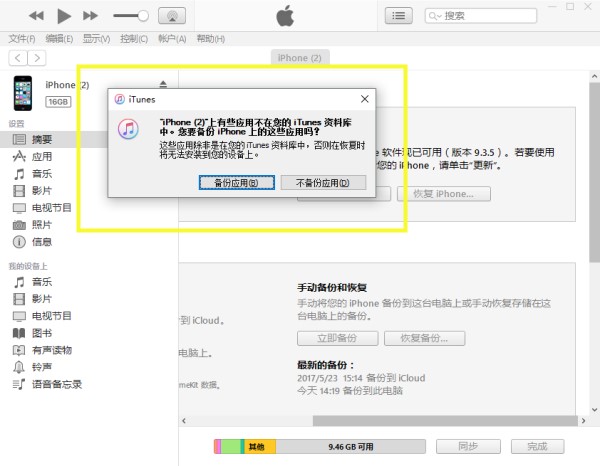Open 图书 on my device

tap(41, 333)
